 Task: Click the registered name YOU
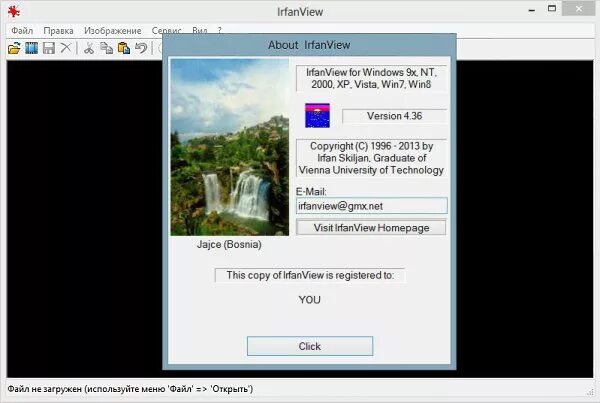(x=310, y=300)
